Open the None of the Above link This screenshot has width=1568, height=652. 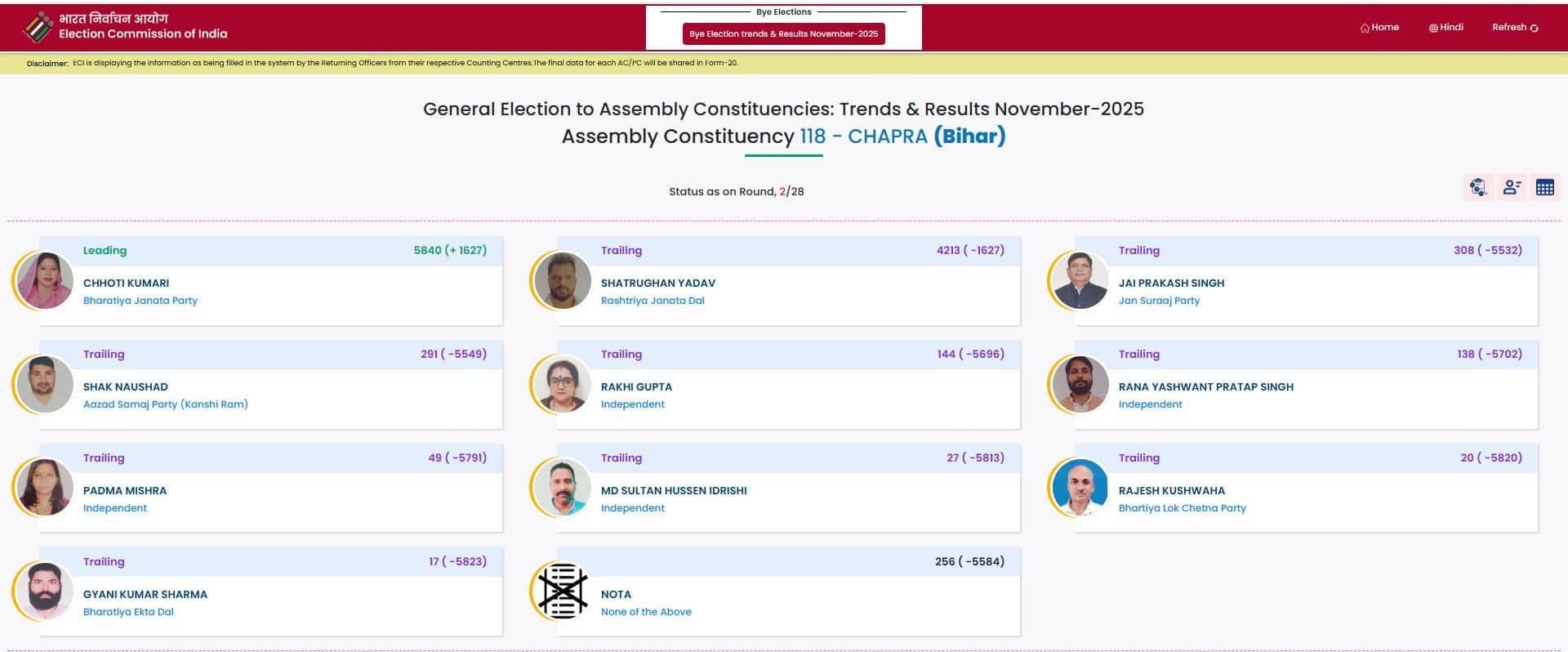(x=646, y=611)
